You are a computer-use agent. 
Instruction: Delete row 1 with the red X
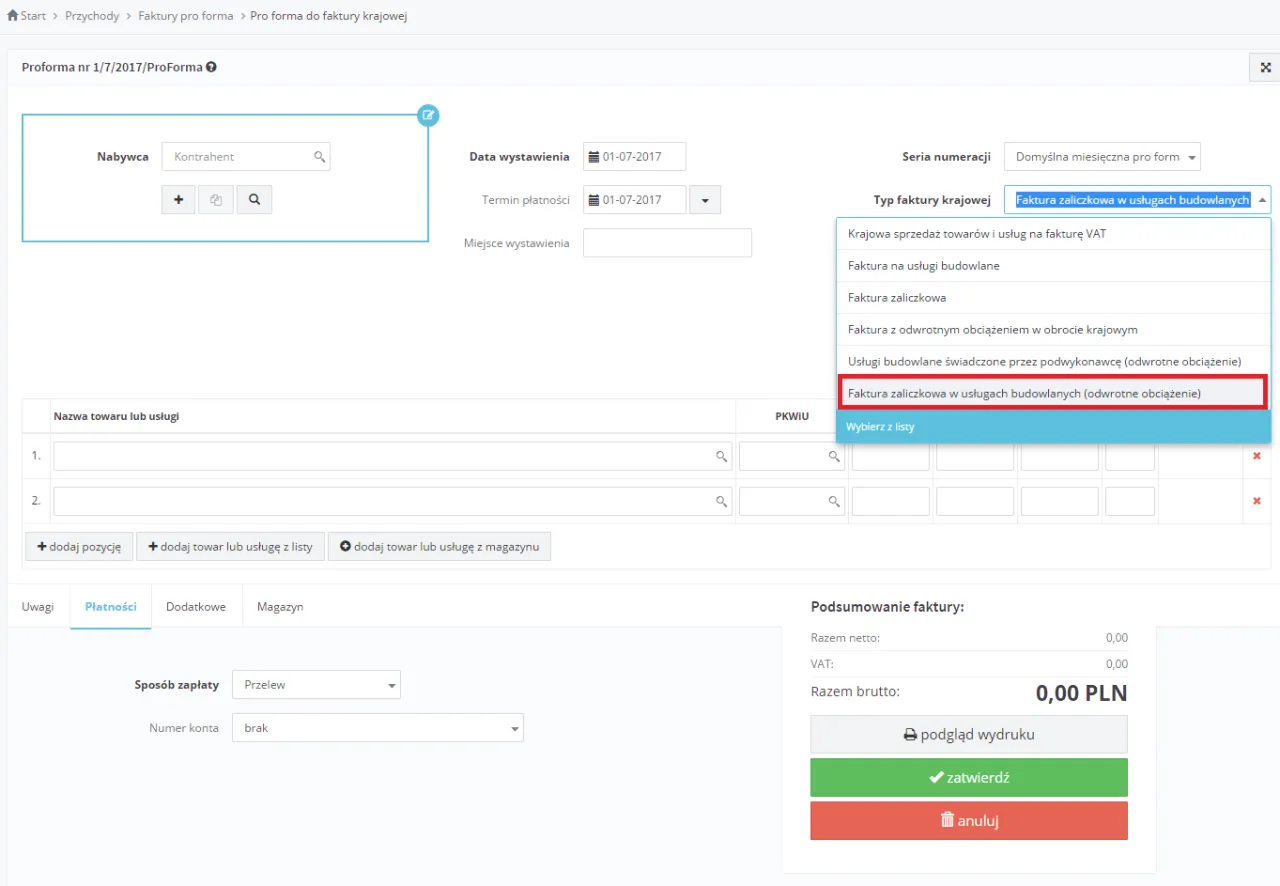pyautogui.click(x=1257, y=456)
